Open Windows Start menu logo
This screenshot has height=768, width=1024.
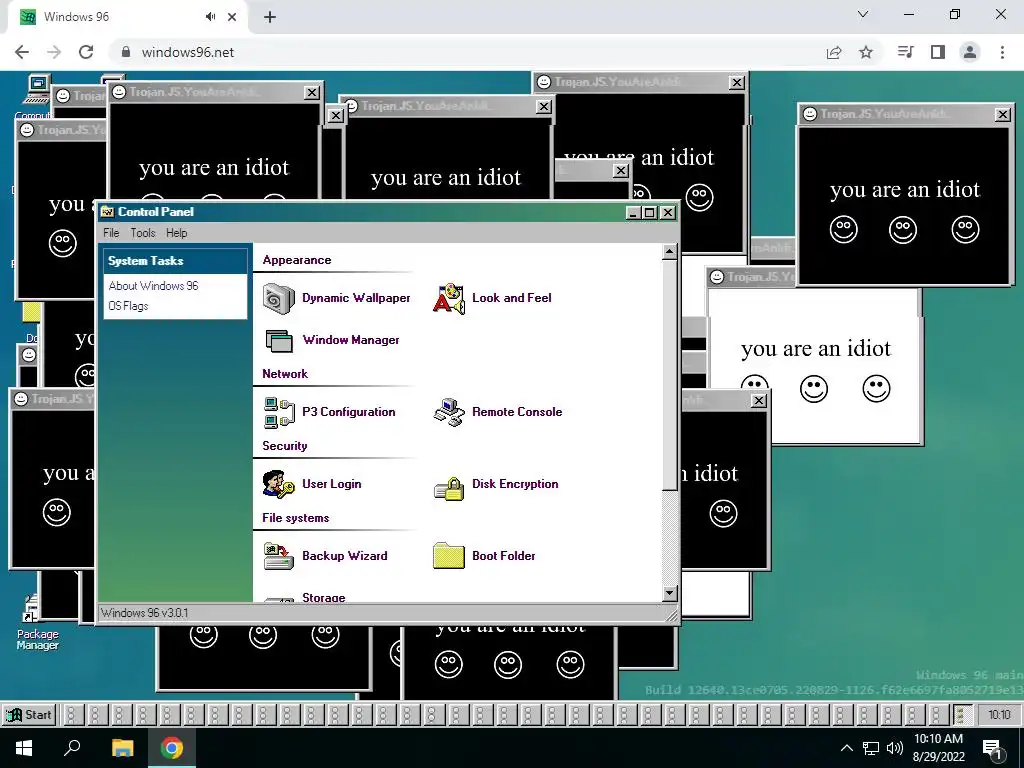click(x=24, y=748)
